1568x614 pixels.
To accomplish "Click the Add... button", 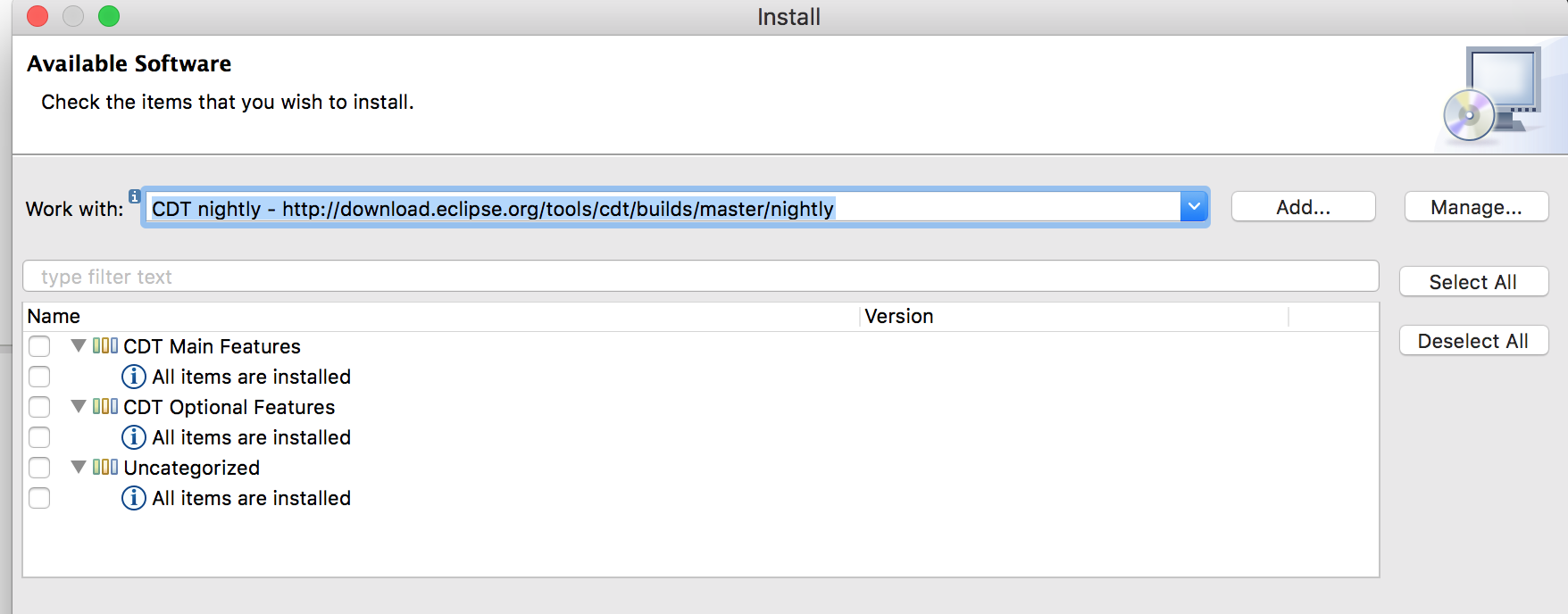I will click(x=1303, y=207).
